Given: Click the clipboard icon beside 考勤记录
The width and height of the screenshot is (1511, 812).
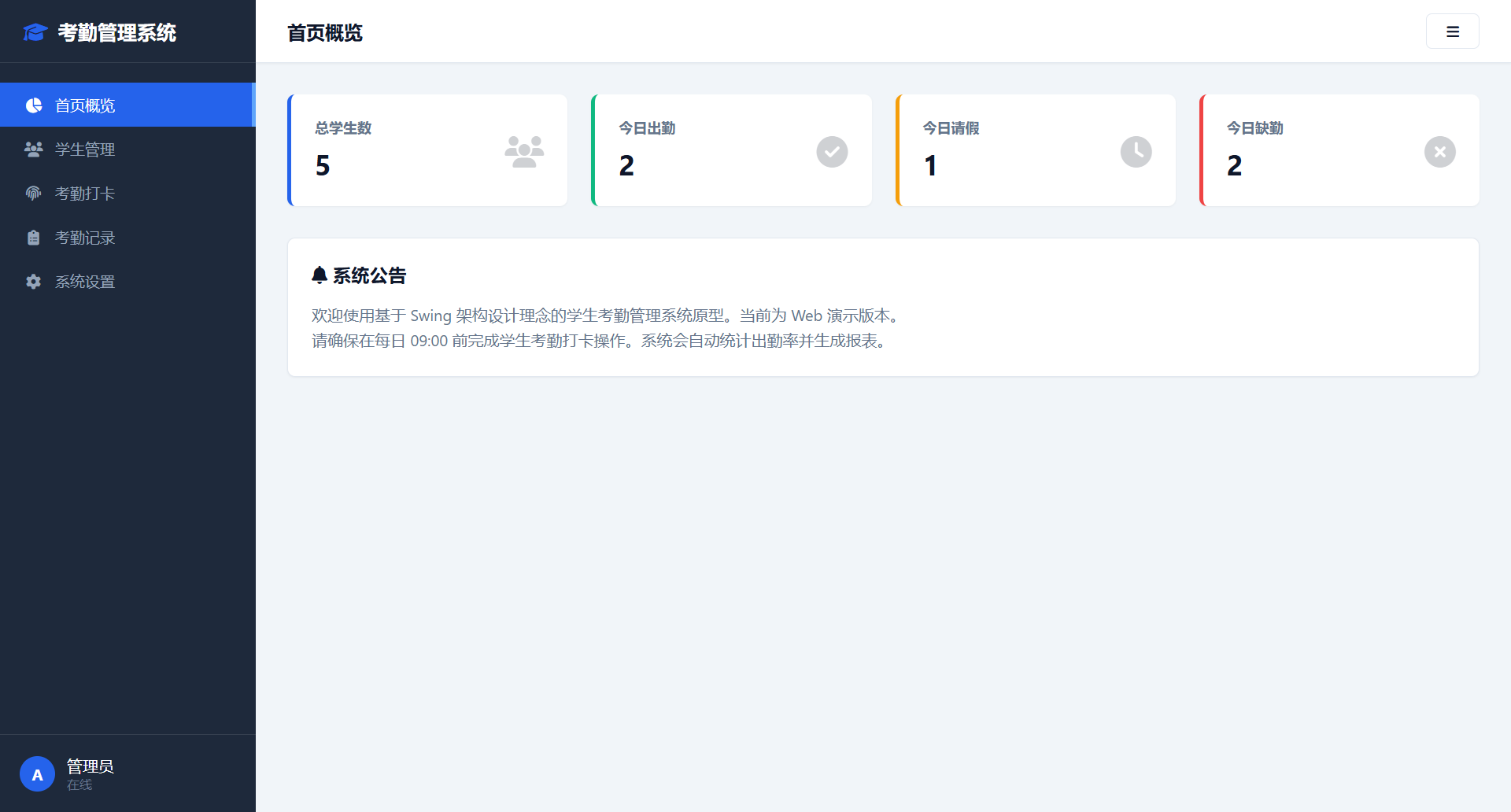Looking at the screenshot, I should (x=34, y=238).
